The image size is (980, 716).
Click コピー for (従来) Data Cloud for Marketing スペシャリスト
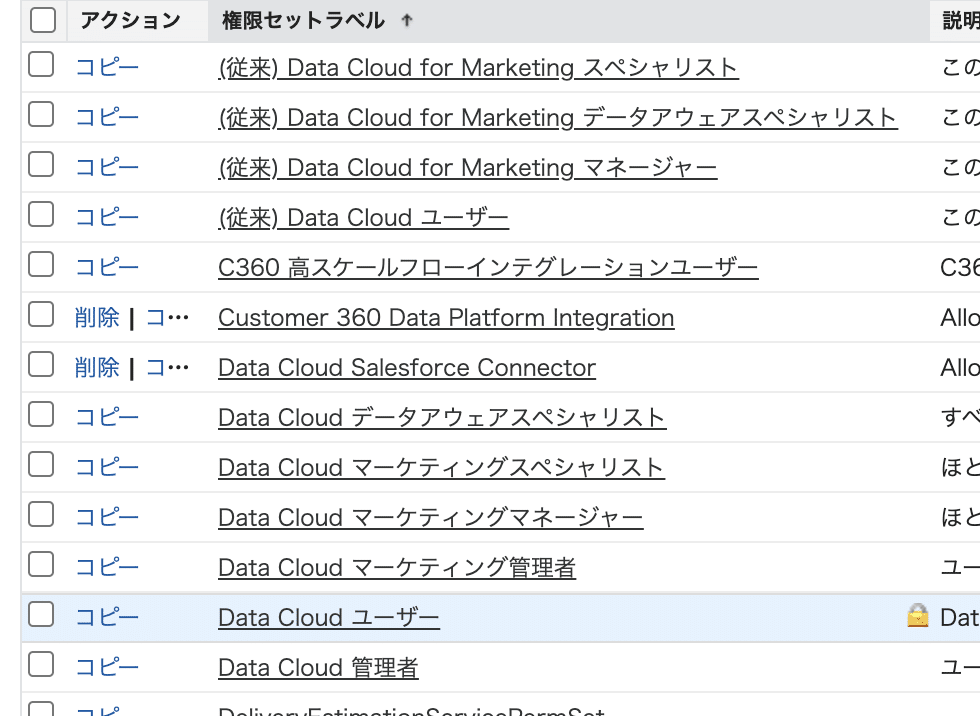(x=107, y=67)
